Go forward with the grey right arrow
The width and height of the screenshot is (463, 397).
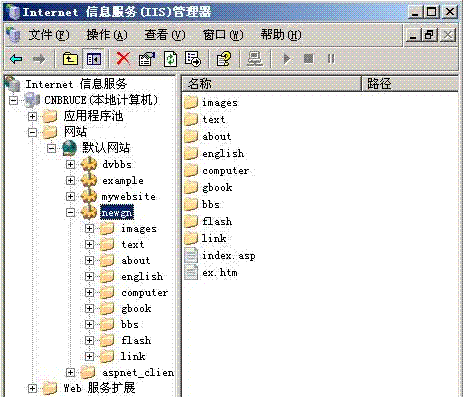(x=39, y=59)
